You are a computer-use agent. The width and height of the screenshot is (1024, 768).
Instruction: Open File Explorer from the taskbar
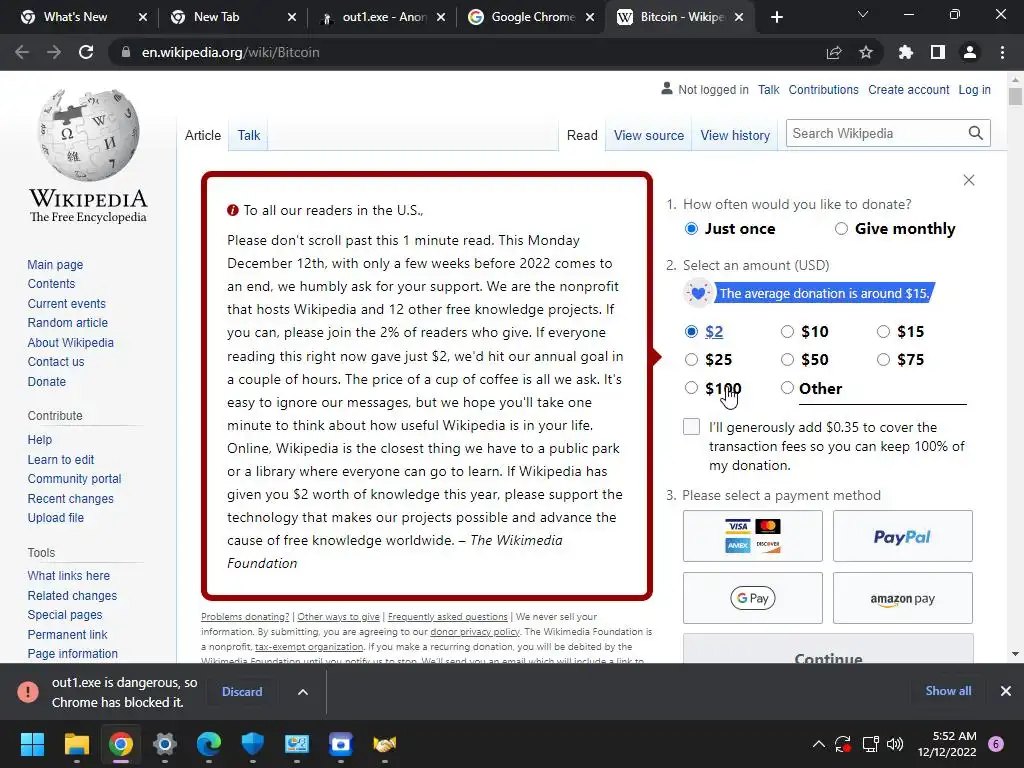(76, 744)
